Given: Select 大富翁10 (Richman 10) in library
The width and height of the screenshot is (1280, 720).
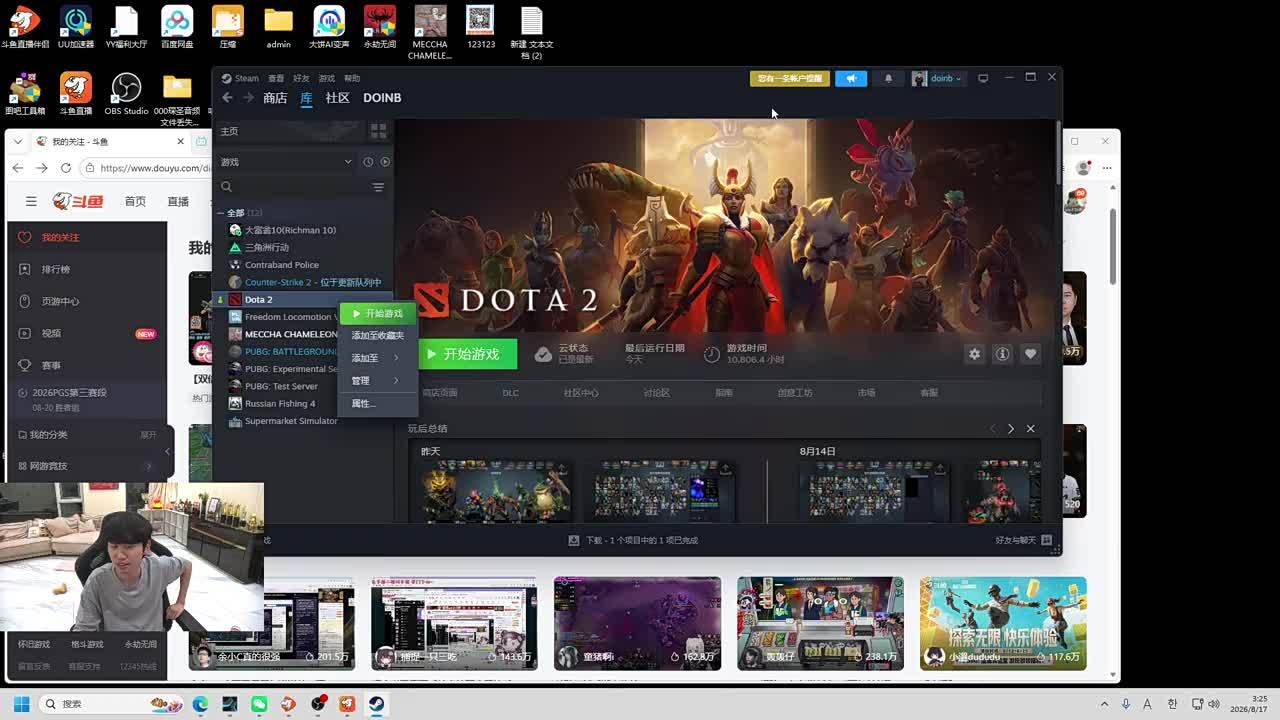Looking at the screenshot, I should pos(290,230).
